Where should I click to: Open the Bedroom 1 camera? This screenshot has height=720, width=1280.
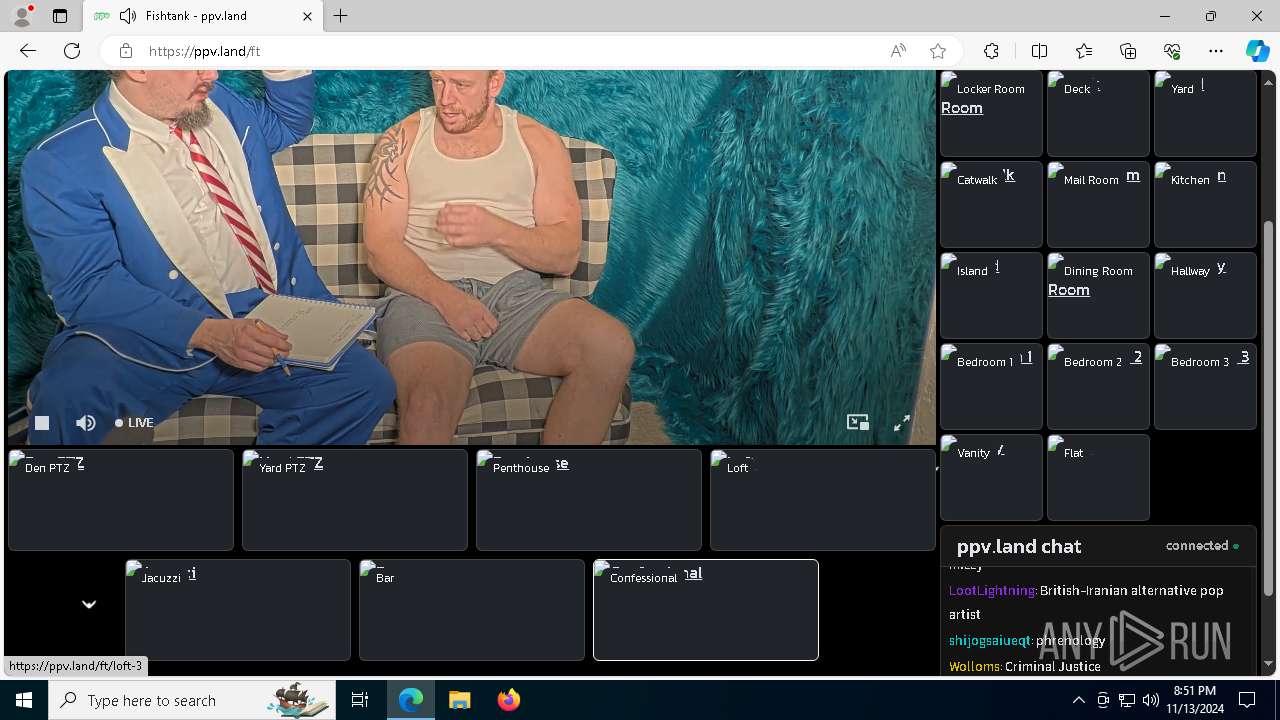point(991,386)
